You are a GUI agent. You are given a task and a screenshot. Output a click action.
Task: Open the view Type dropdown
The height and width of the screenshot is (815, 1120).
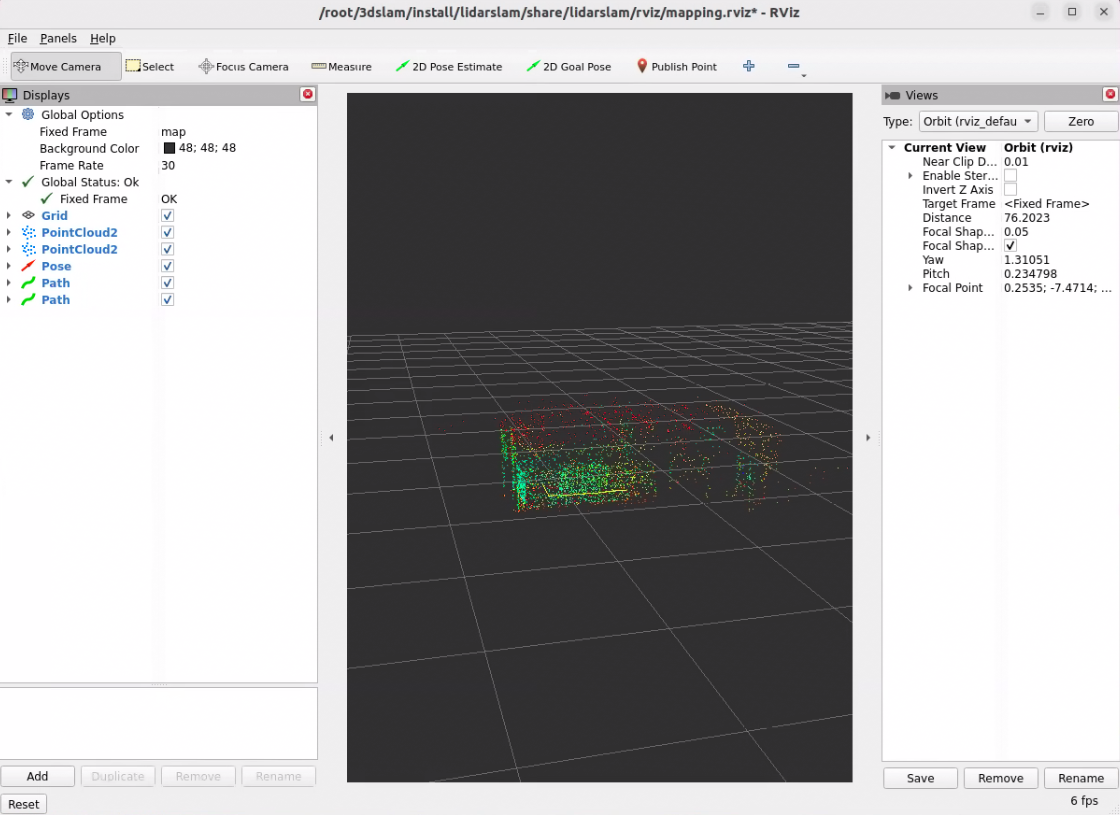(x=977, y=121)
